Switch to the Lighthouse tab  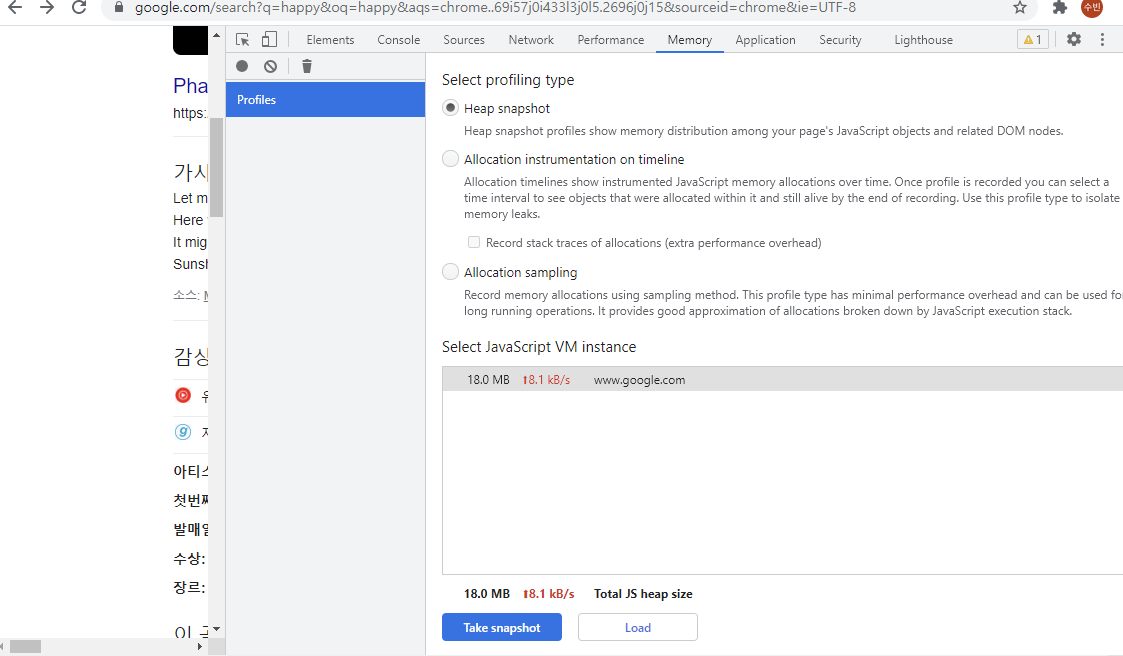[x=924, y=40]
